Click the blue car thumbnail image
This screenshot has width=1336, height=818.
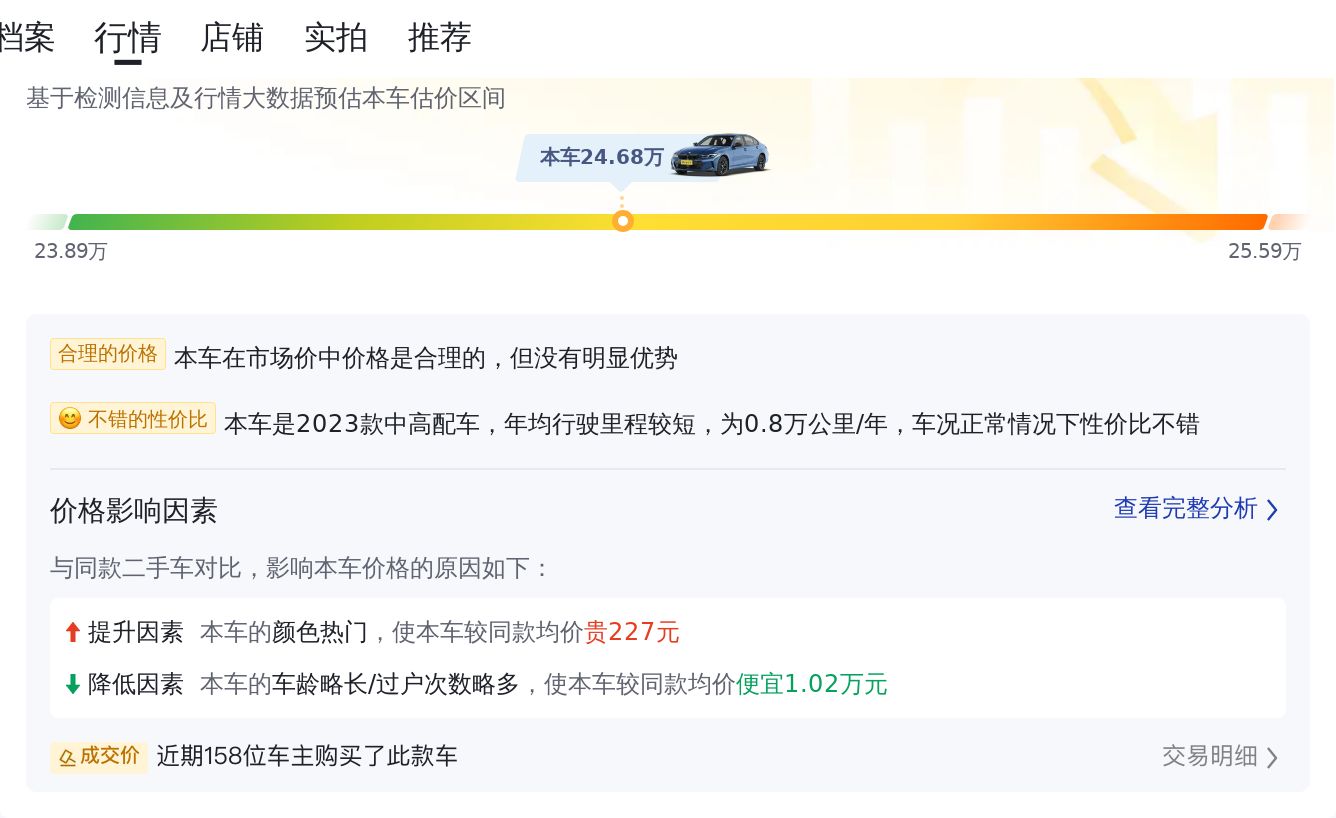(x=720, y=155)
